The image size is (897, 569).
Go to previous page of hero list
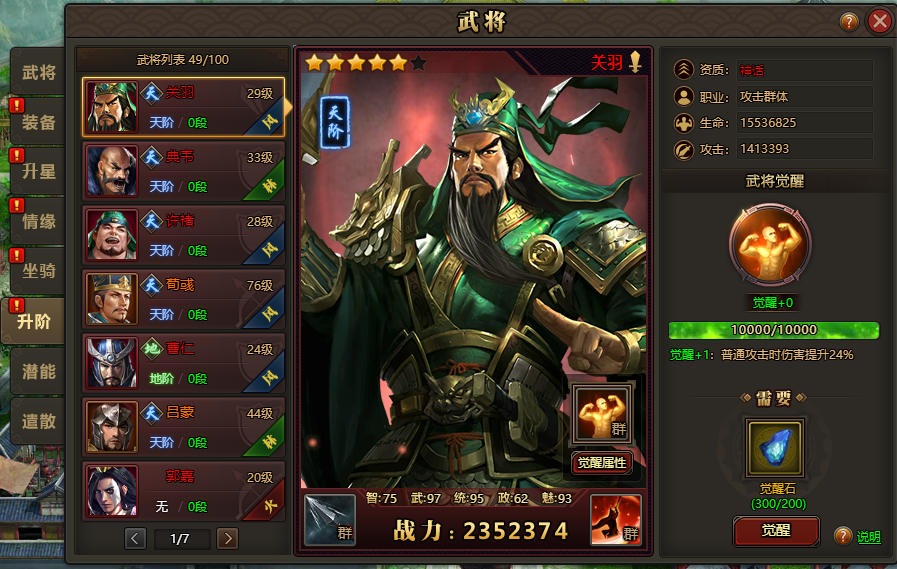[x=135, y=538]
